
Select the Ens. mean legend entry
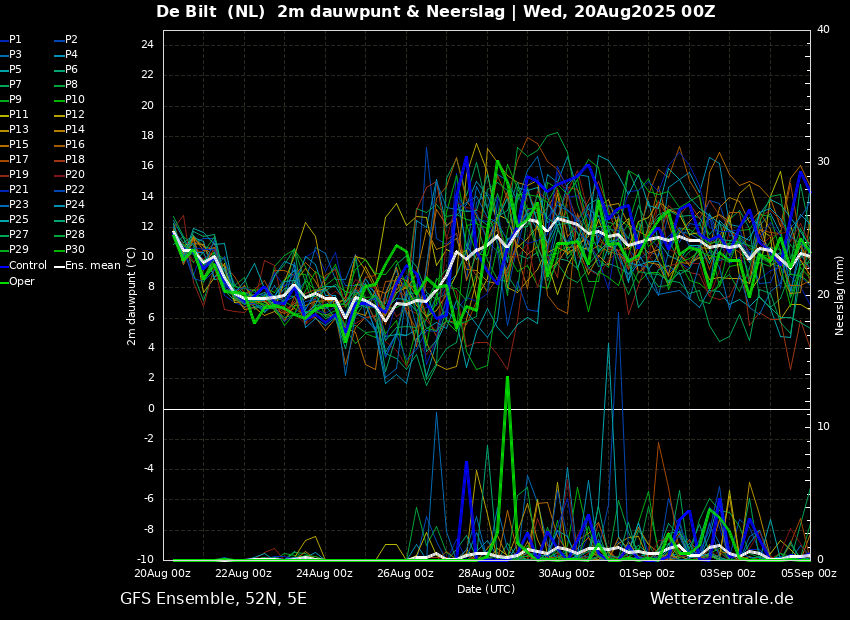(92, 266)
